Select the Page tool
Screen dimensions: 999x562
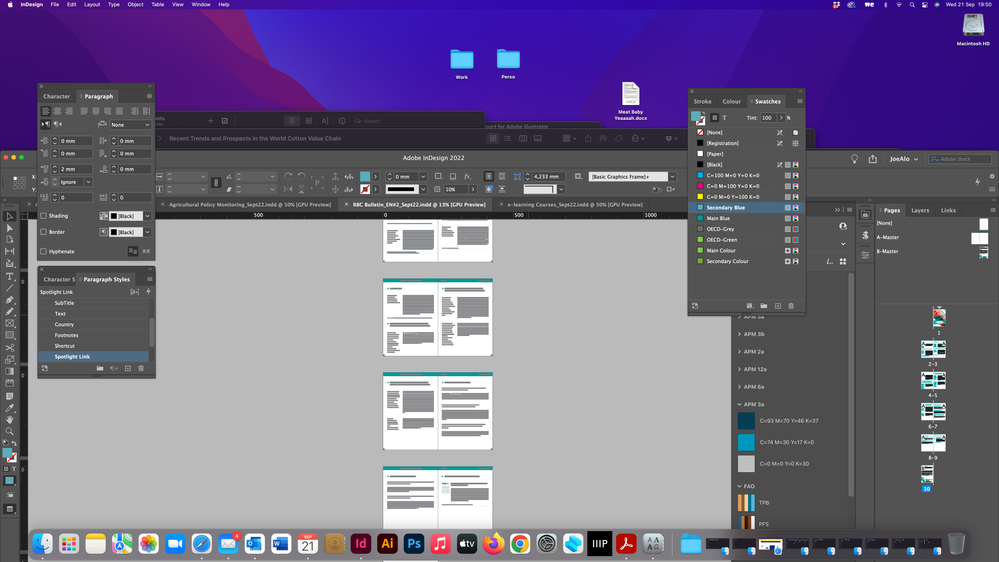tap(10, 240)
